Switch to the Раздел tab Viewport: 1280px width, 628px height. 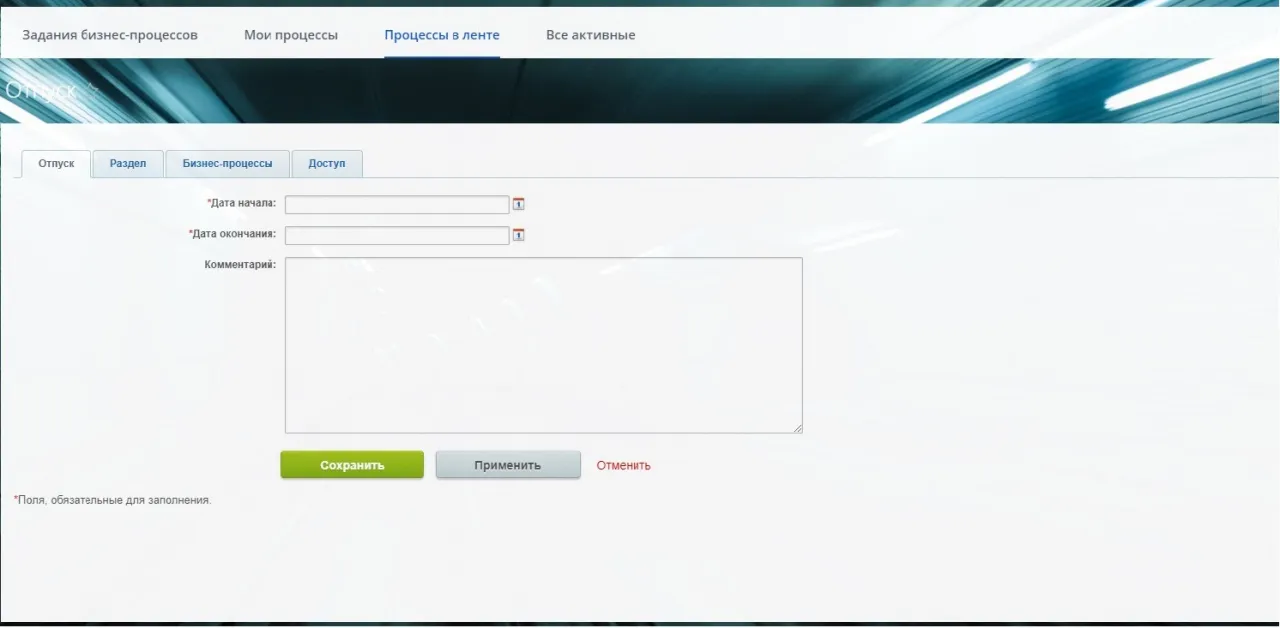128,163
